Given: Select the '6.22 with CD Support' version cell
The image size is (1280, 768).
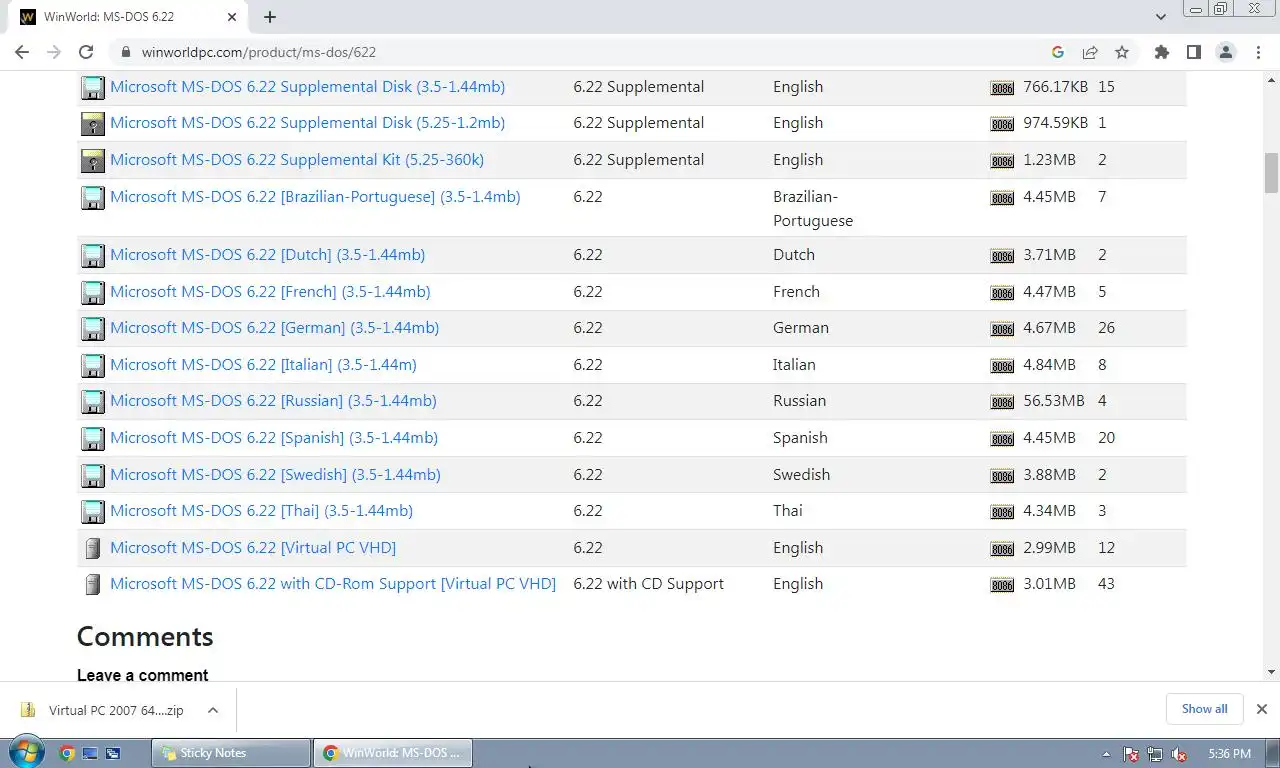Looking at the screenshot, I should (648, 584).
